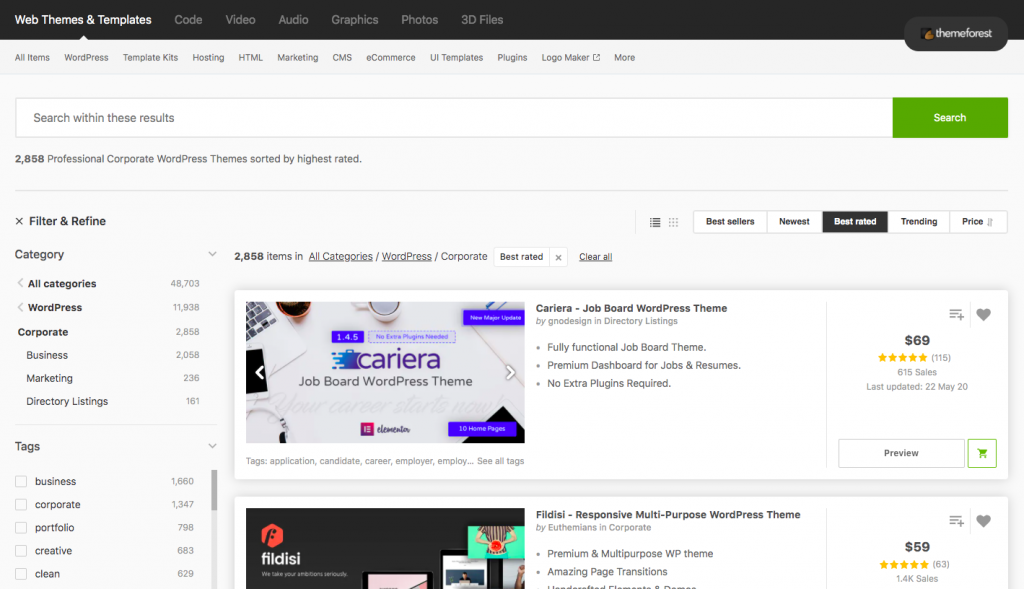1024x589 pixels.
Task: Open Hosting in navigation bar
Action: (208, 57)
